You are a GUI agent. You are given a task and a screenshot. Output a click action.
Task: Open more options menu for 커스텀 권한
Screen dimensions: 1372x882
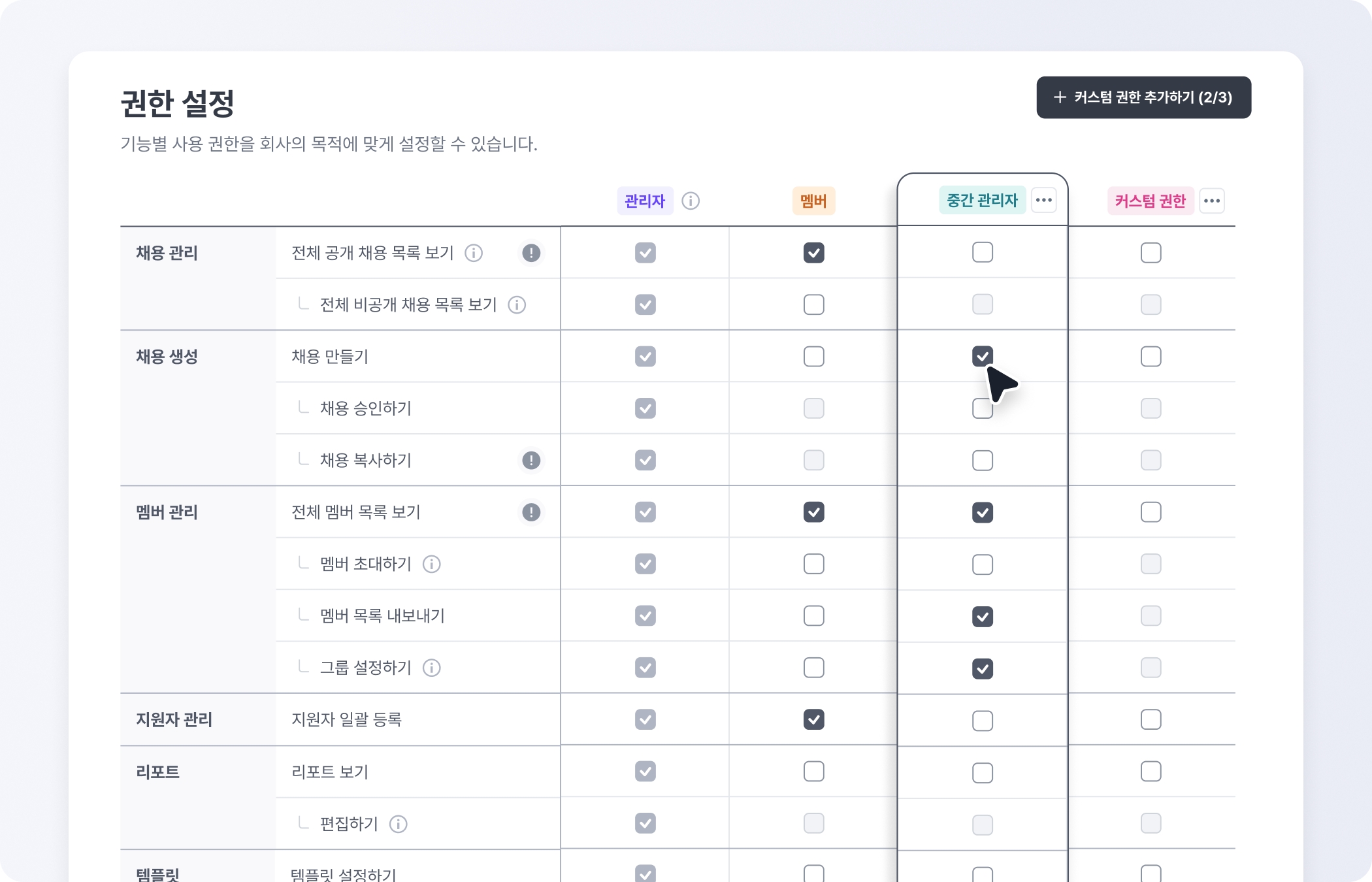1212,201
